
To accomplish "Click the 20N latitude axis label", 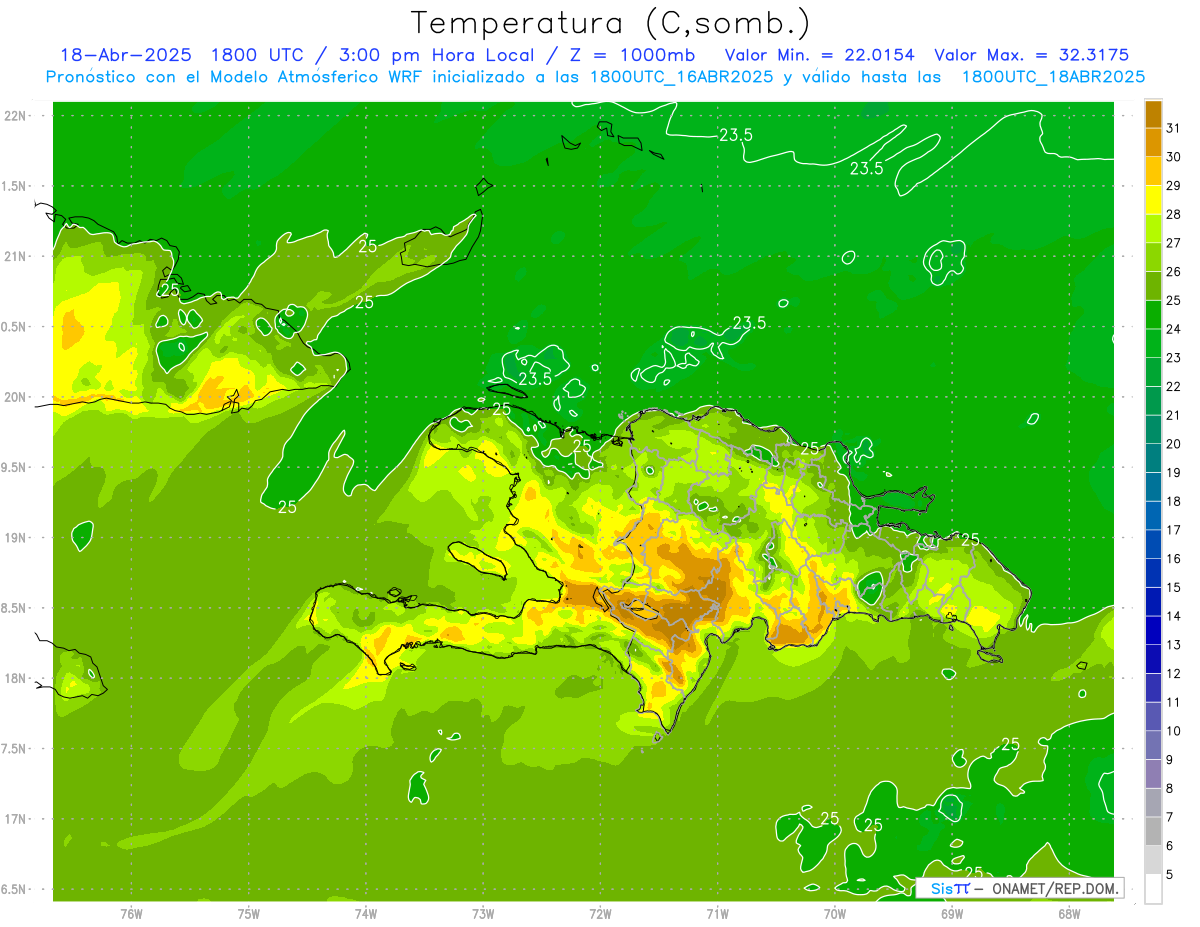I will pyautogui.click(x=16, y=397).
